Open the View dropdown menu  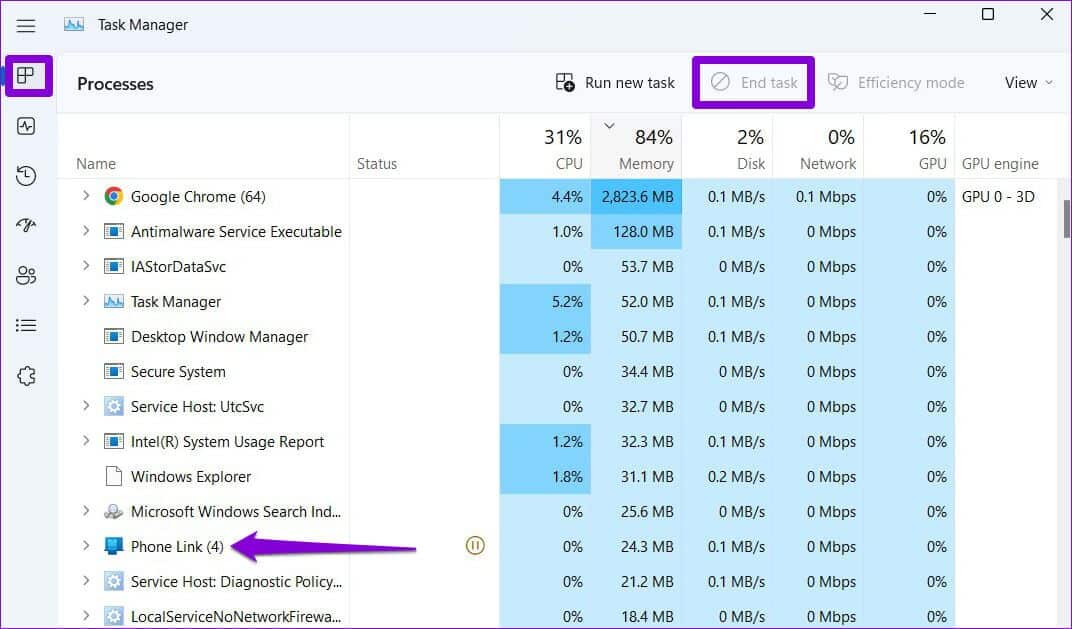click(x=1028, y=83)
